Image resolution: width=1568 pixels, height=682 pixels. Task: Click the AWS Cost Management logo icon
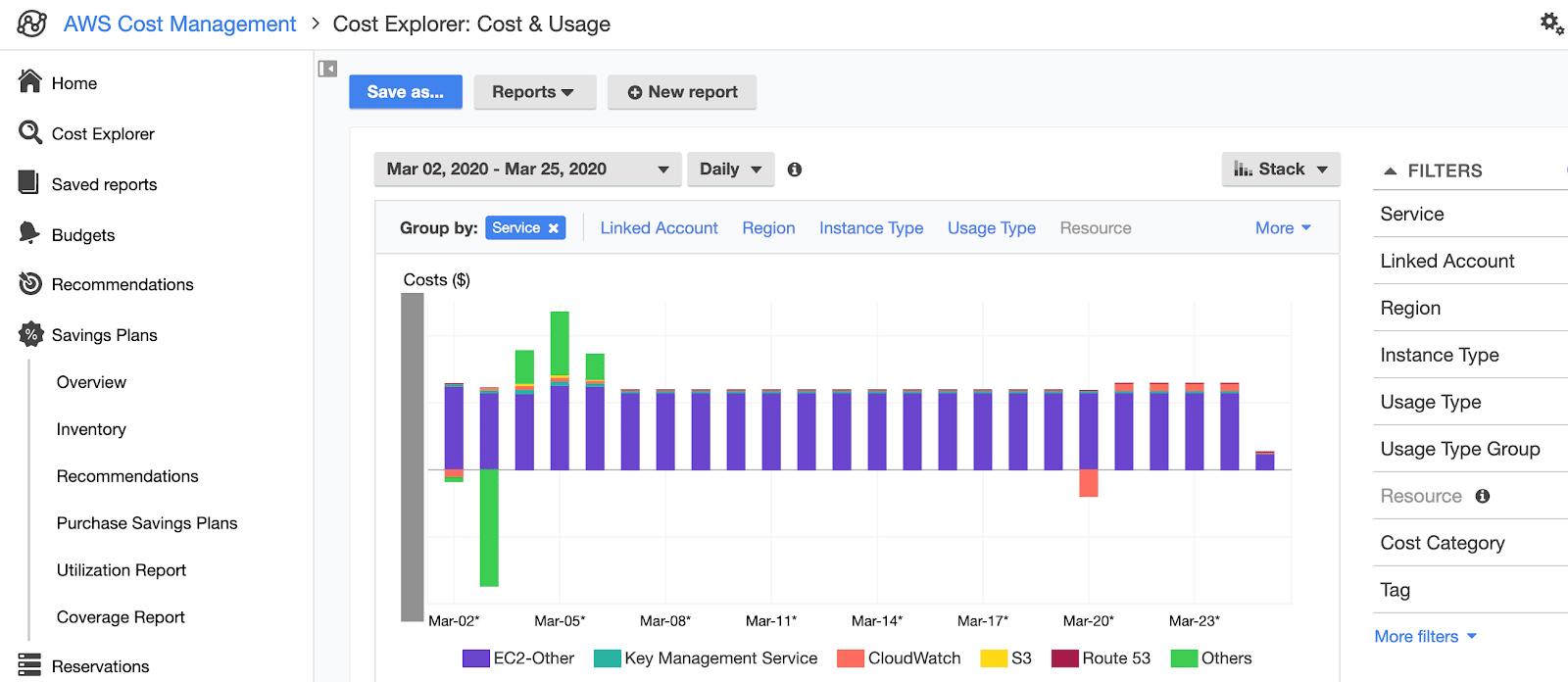point(31,24)
